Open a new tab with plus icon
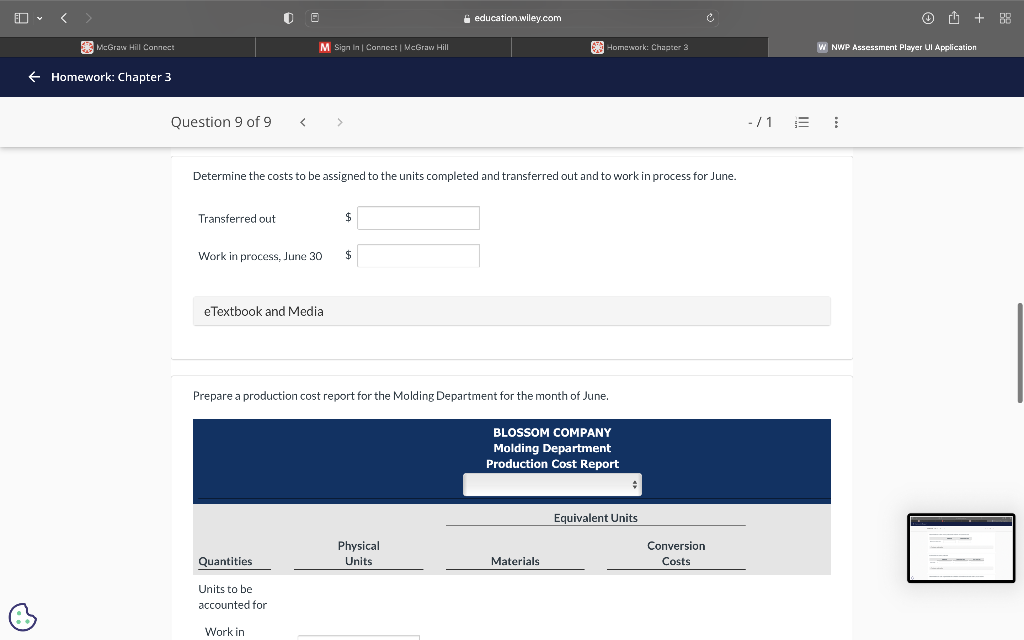 tap(979, 18)
